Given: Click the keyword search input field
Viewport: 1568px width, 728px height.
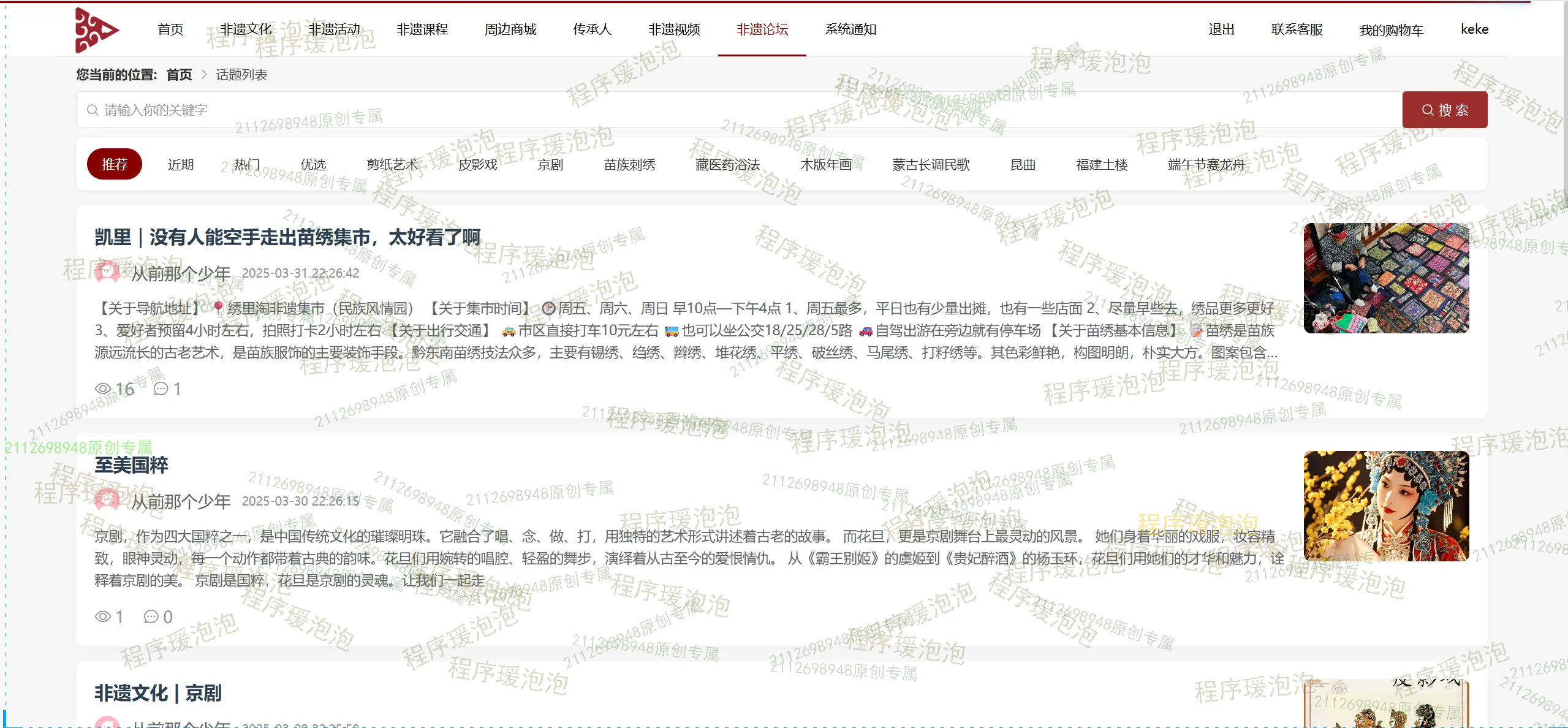Looking at the screenshot, I should 735,110.
